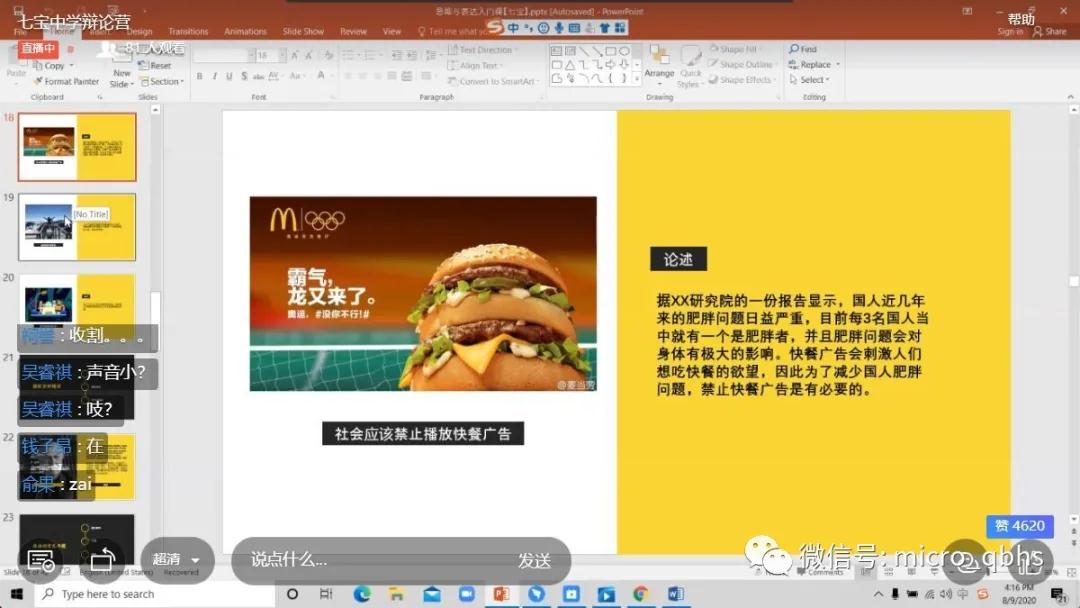1080x608 pixels.
Task: Increase the font size with the larger A
Action: [295, 55]
